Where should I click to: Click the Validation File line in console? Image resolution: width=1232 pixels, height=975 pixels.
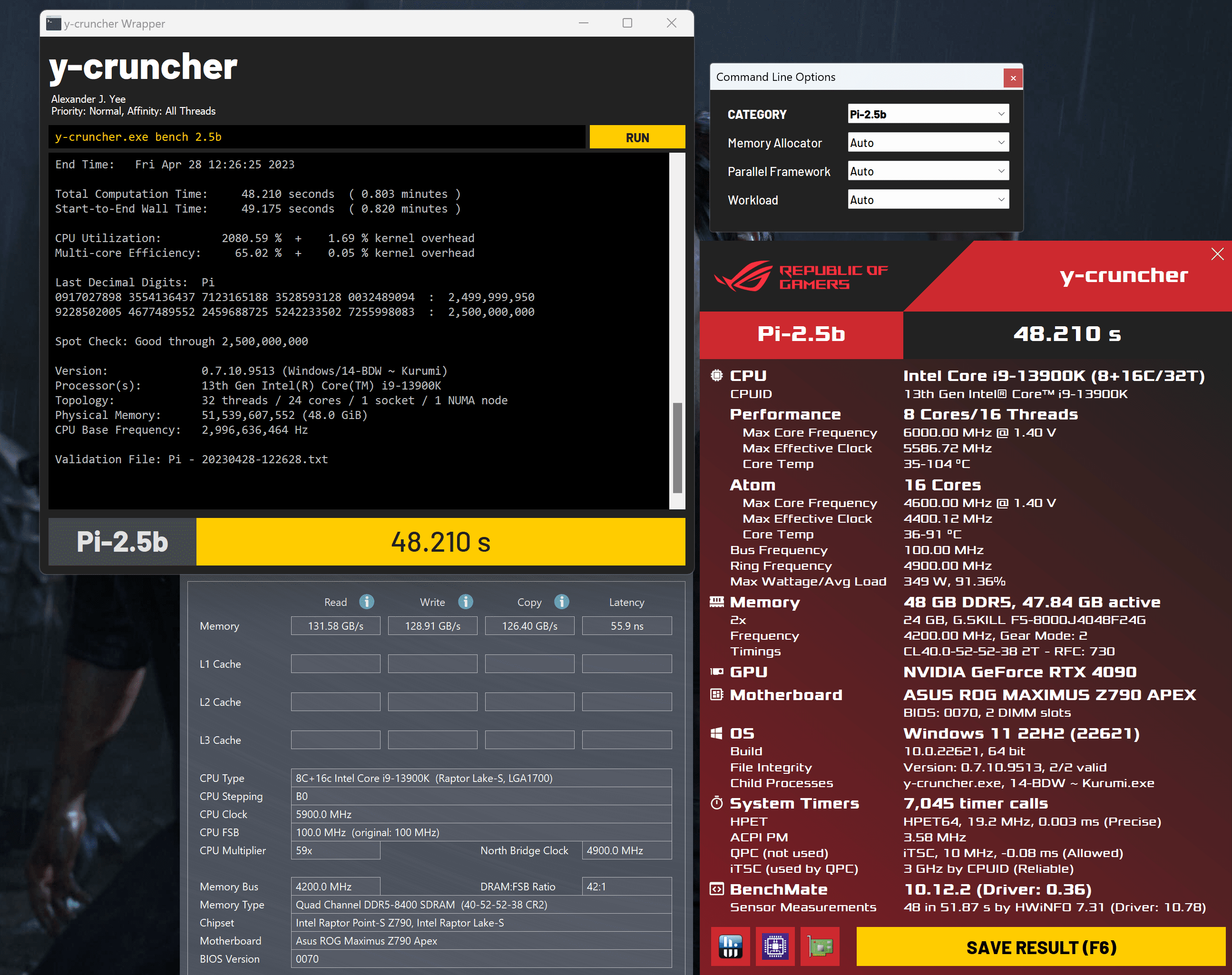coord(191,459)
